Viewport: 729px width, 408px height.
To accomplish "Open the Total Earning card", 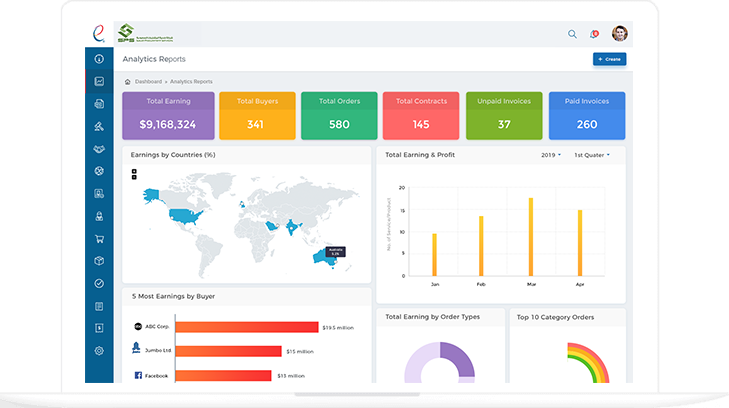I will (x=168, y=116).
